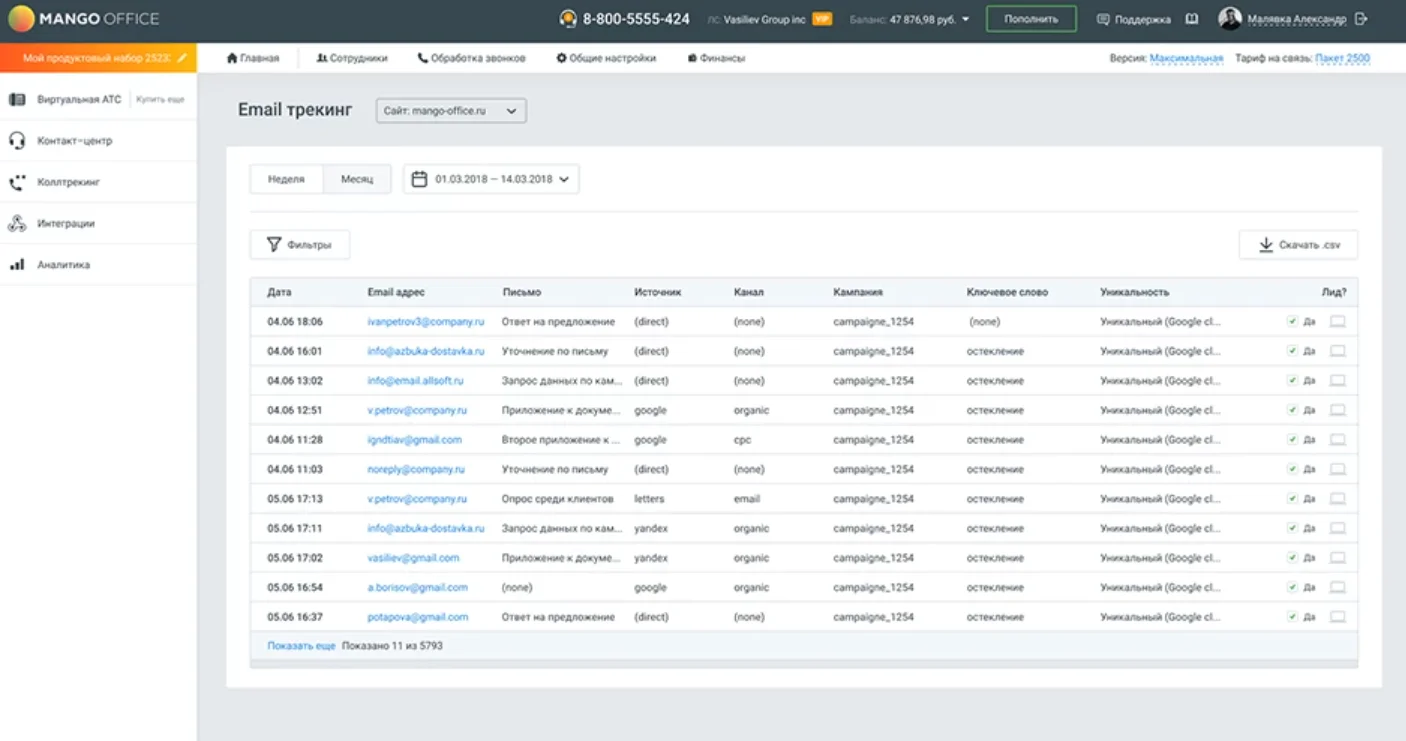Toggle the lead checkbox for igndtiav@gmail.com

click(x=1292, y=440)
